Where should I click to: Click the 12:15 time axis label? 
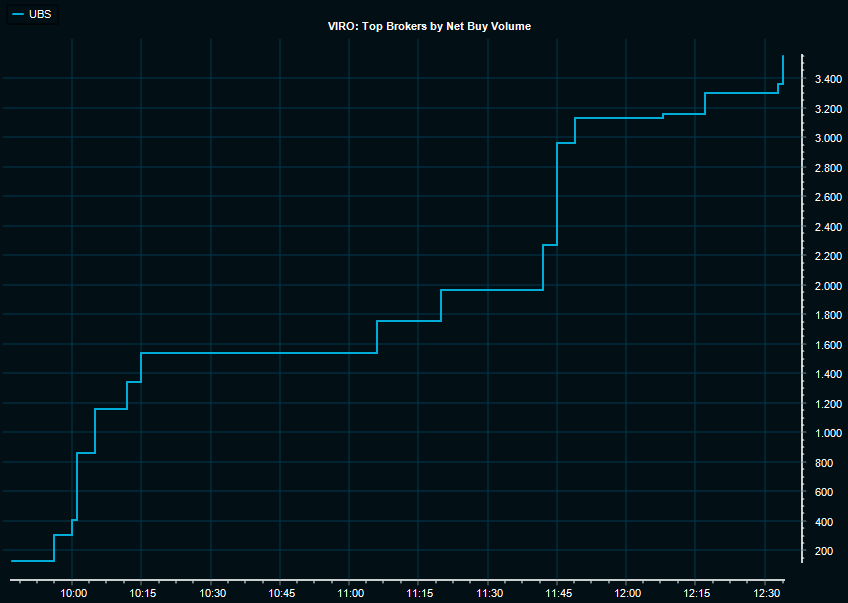[x=695, y=594]
